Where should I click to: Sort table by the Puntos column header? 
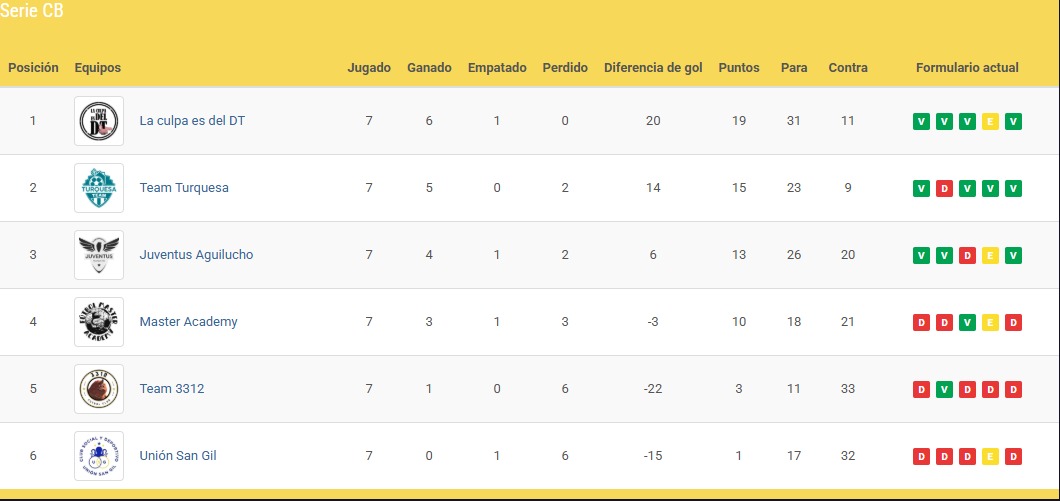coord(739,68)
